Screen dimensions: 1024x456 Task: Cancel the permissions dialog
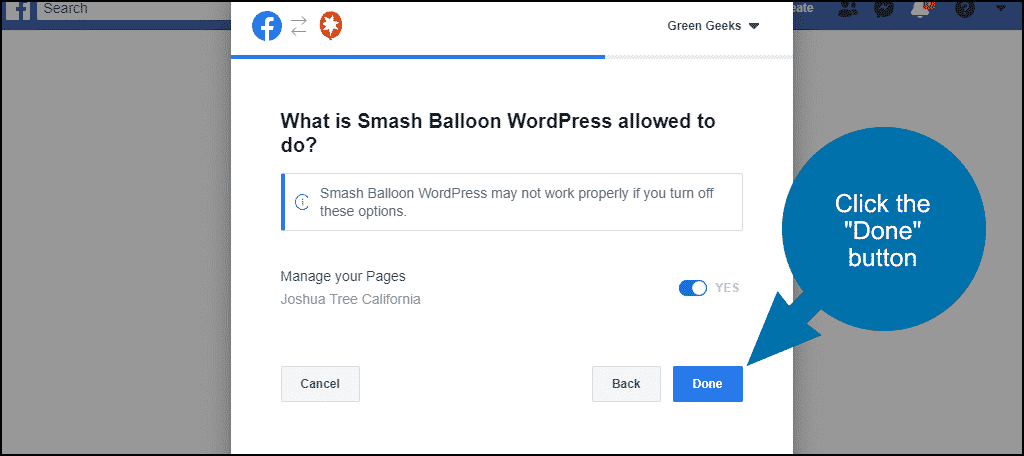tap(320, 383)
